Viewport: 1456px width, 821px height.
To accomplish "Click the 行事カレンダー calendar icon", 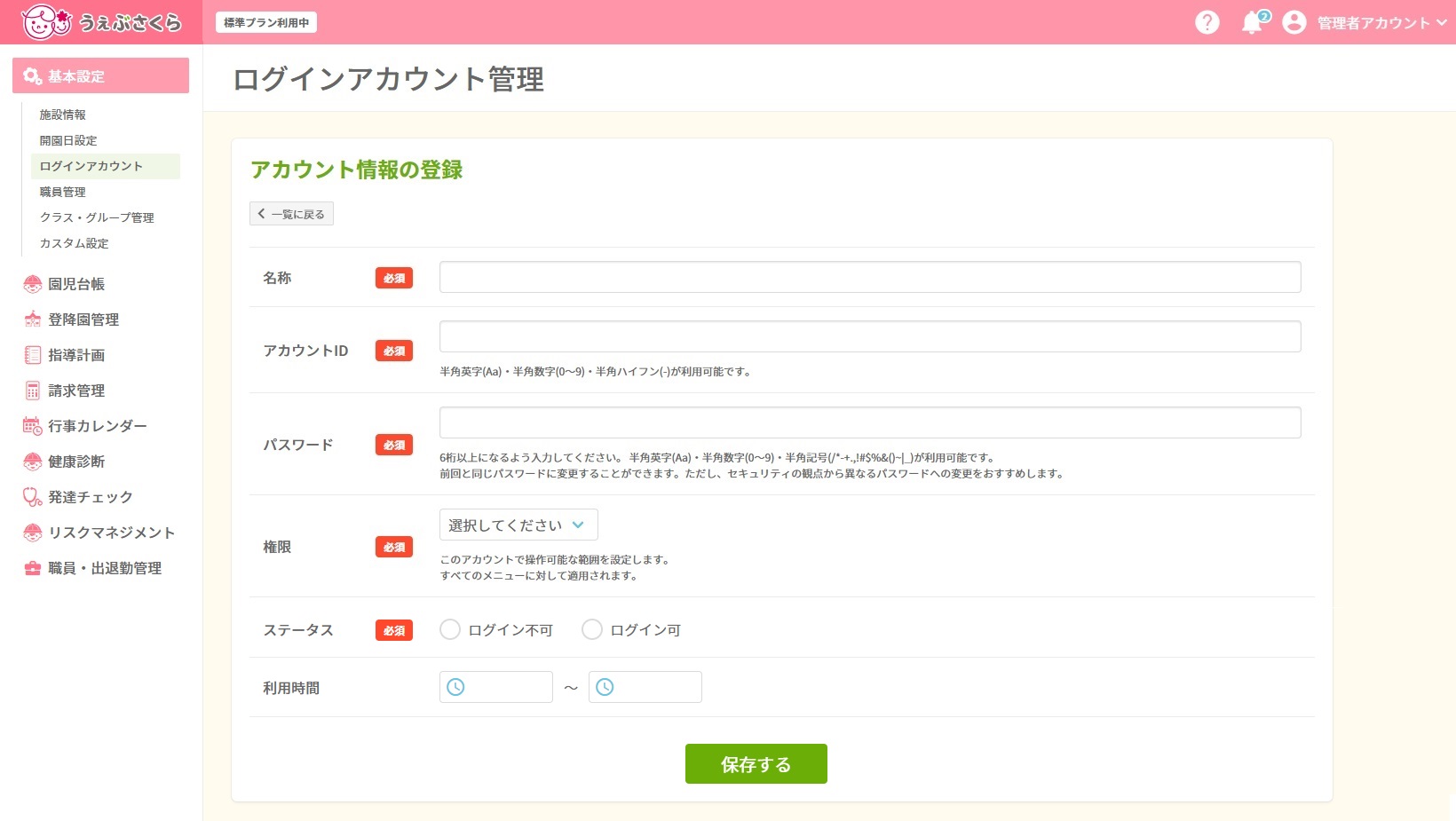I will click(32, 425).
